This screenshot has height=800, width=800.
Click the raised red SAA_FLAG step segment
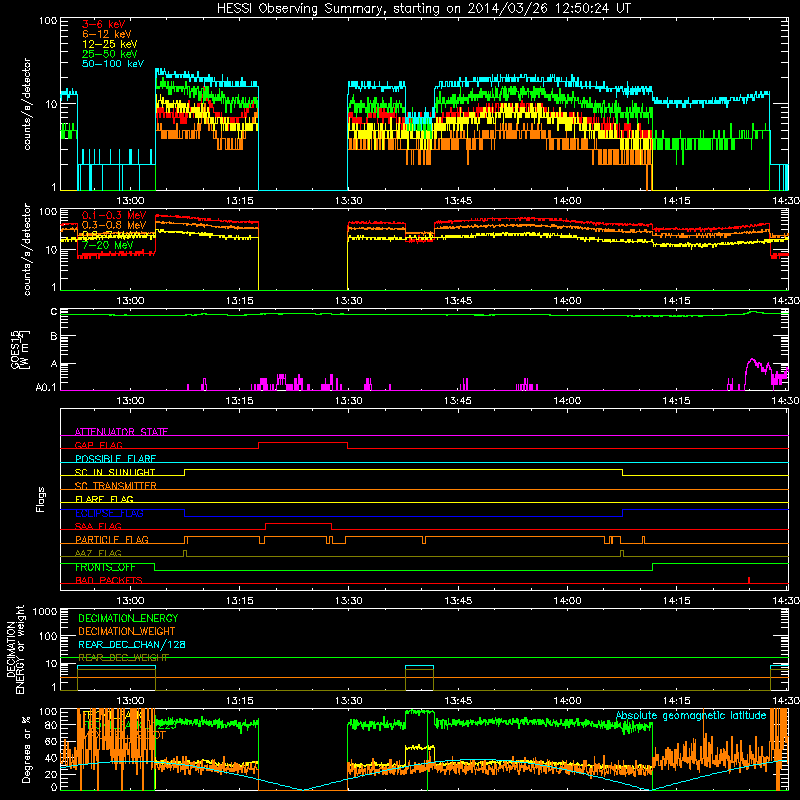298,523
